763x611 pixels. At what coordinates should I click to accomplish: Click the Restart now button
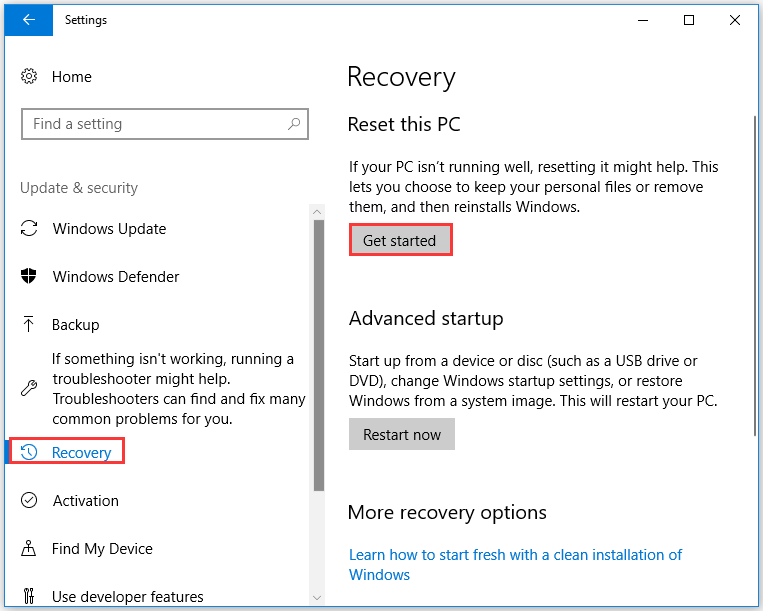click(402, 434)
